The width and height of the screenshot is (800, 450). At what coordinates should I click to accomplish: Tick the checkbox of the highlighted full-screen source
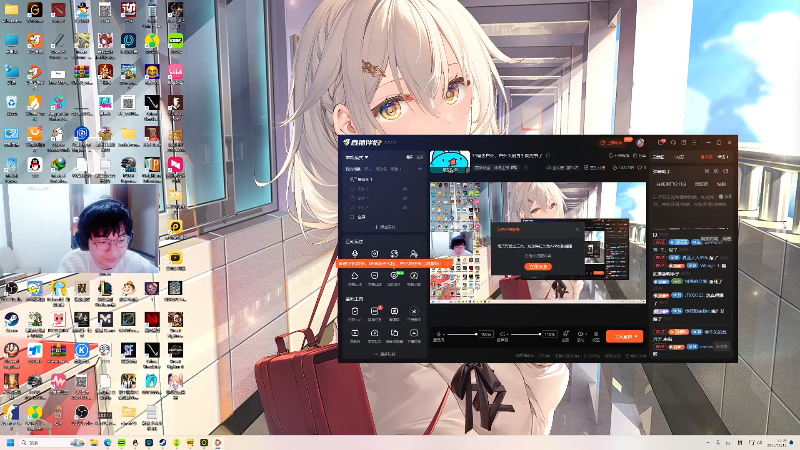(x=352, y=217)
